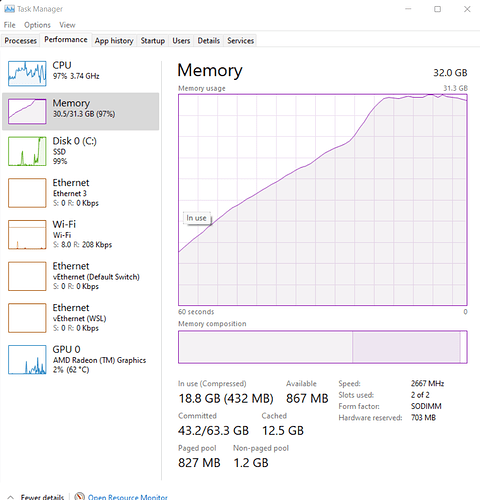Select the CPU usage graph thumbnail
The height and width of the screenshot is (500, 480).
point(27,73)
